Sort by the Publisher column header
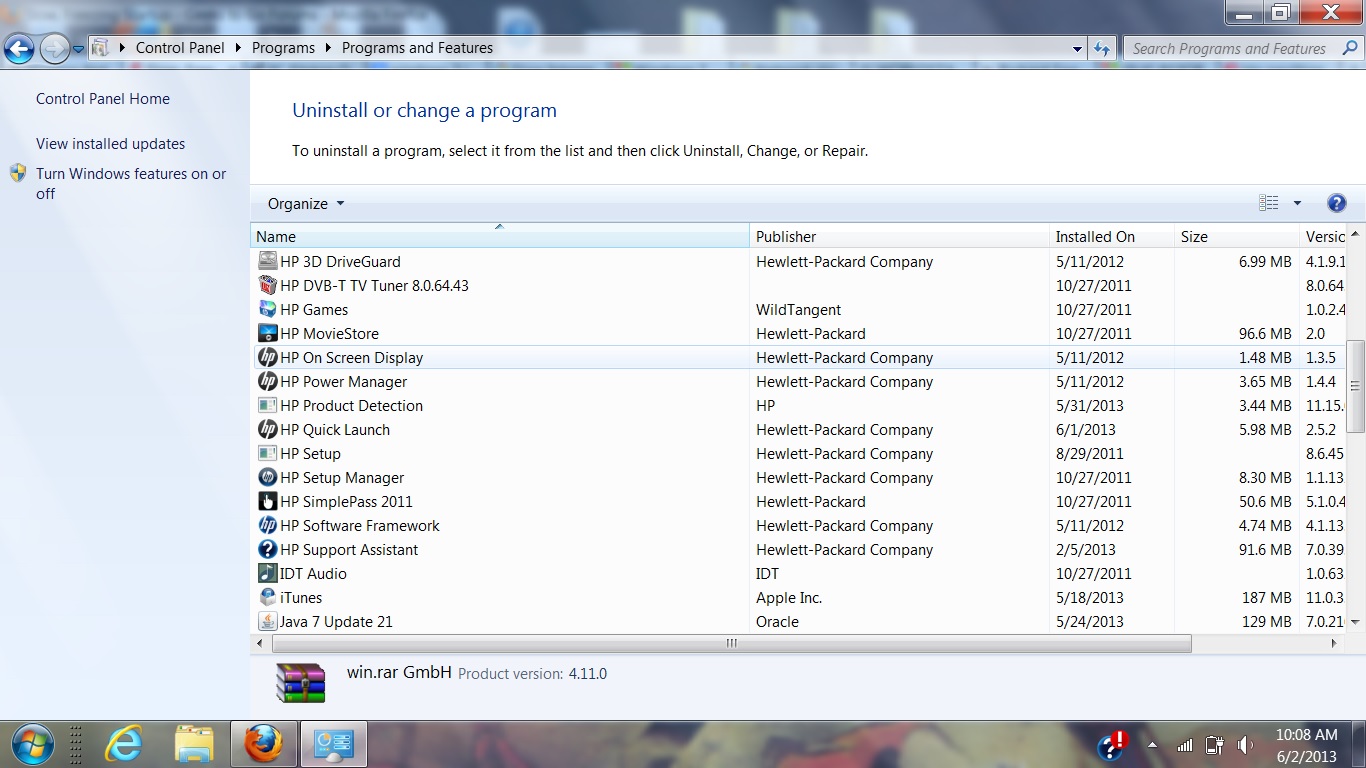The height and width of the screenshot is (768, 1366). click(899, 236)
